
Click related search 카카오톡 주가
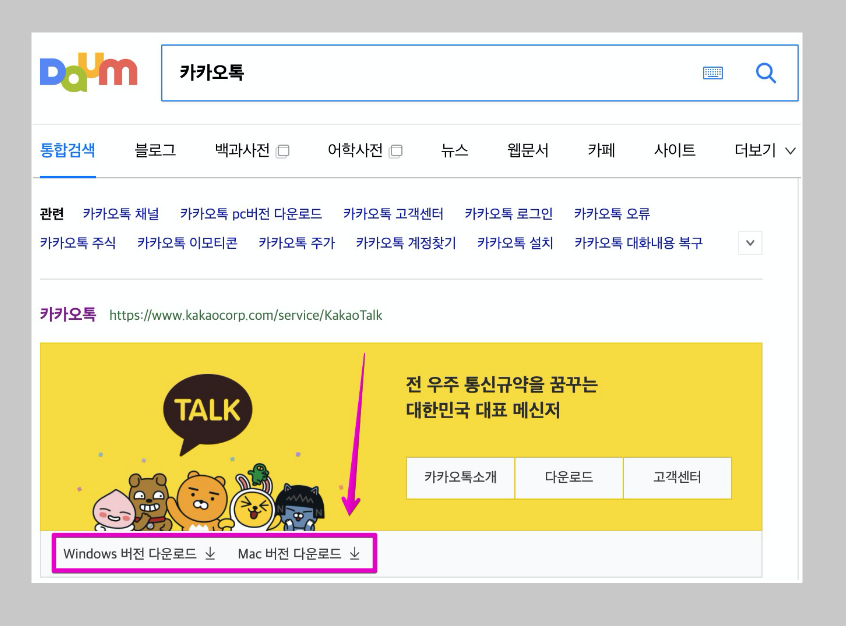click(x=297, y=243)
